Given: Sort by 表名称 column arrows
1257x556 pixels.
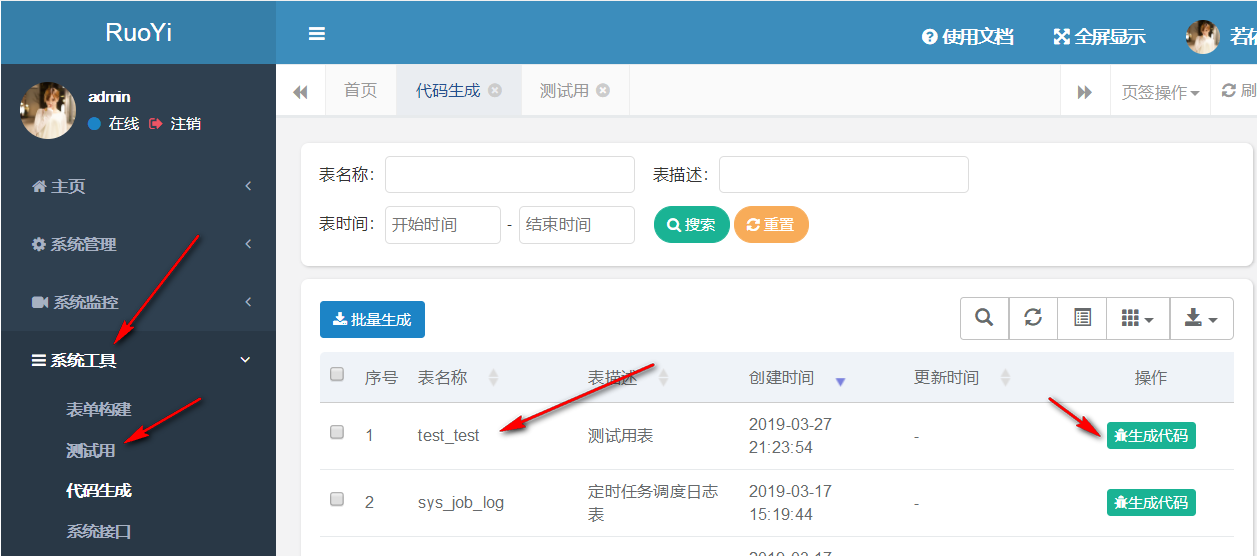Looking at the screenshot, I should tap(493, 378).
